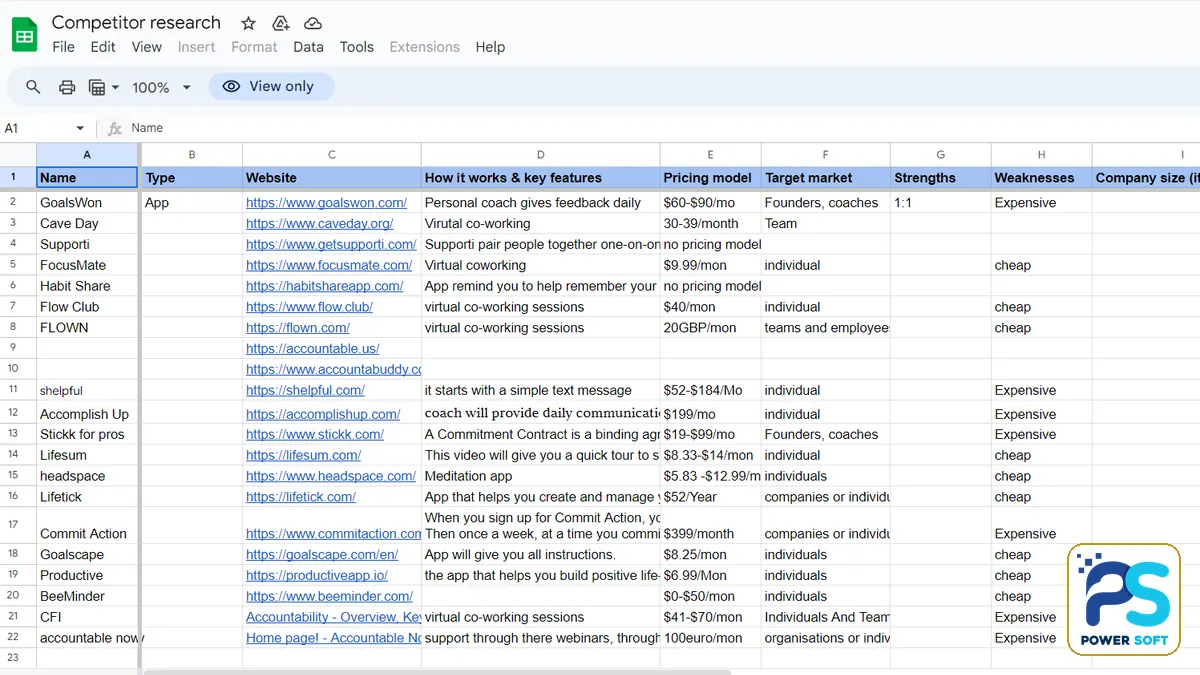Click the View only button
The image size is (1200, 675).
tap(271, 87)
